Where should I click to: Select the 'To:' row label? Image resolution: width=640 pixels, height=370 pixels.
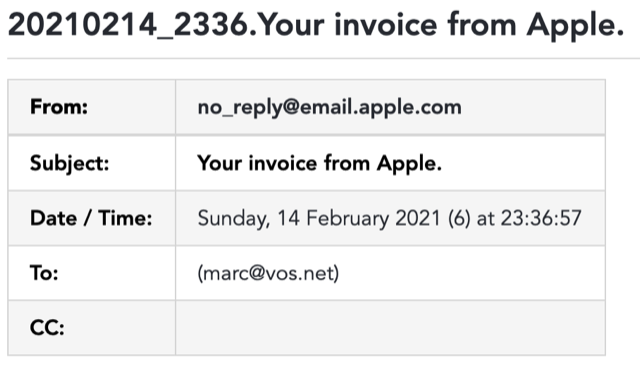(x=44, y=273)
